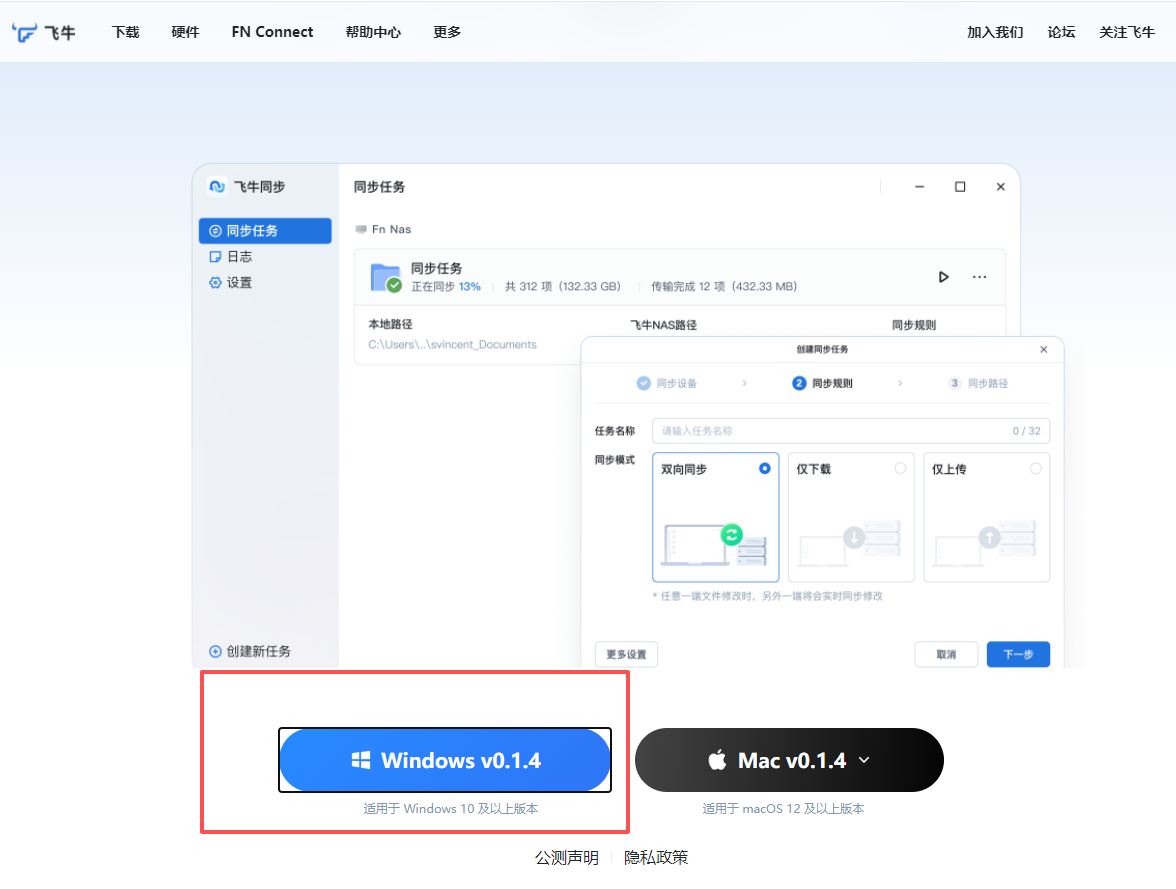Go to FN Connect page
The image size is (1176, 889).
pyautogui.click(x=272, y=32)
